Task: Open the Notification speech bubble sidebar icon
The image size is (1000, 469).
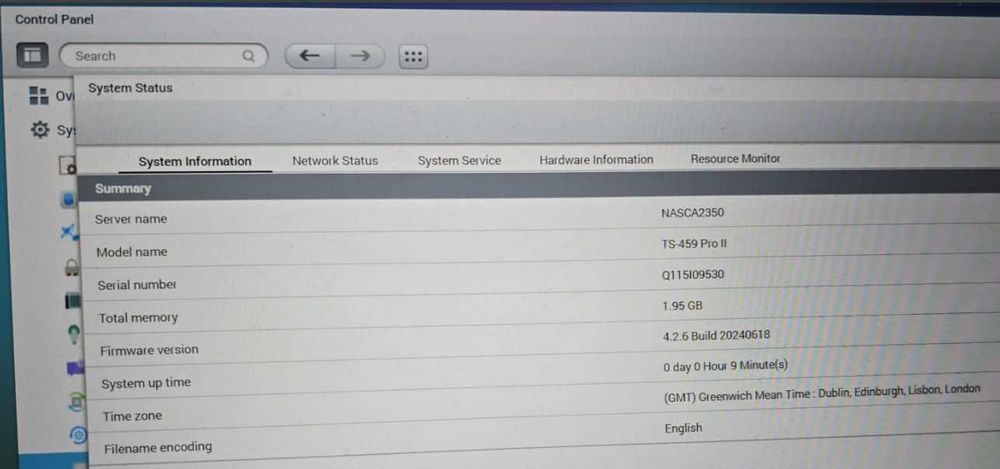Action: pyautogui.click(x=75, y=368)
